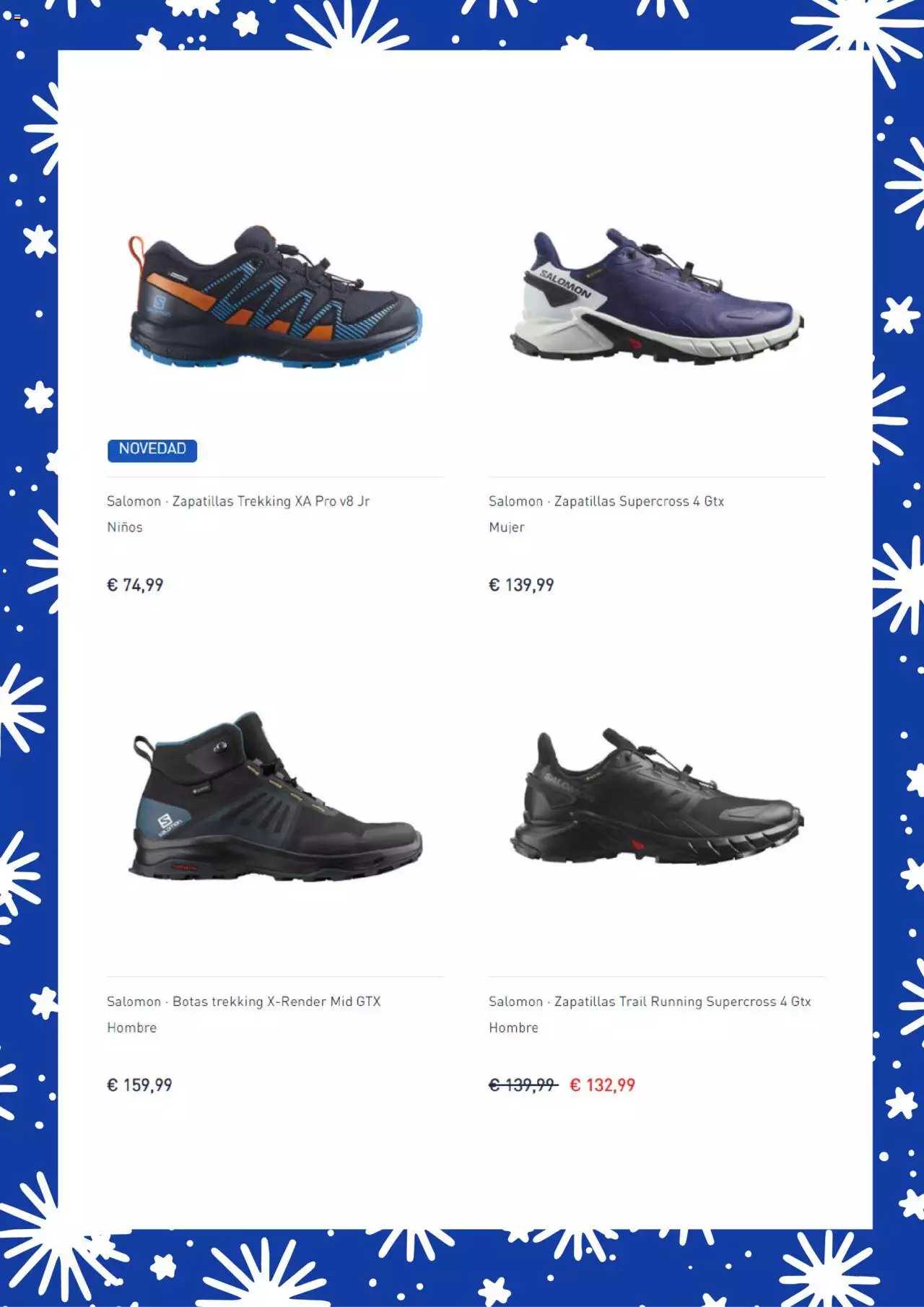This screenshot has width=924, height=1307.
Task: Open the XA Pro v8 Jr shoe image
Action: click(275, 297)
